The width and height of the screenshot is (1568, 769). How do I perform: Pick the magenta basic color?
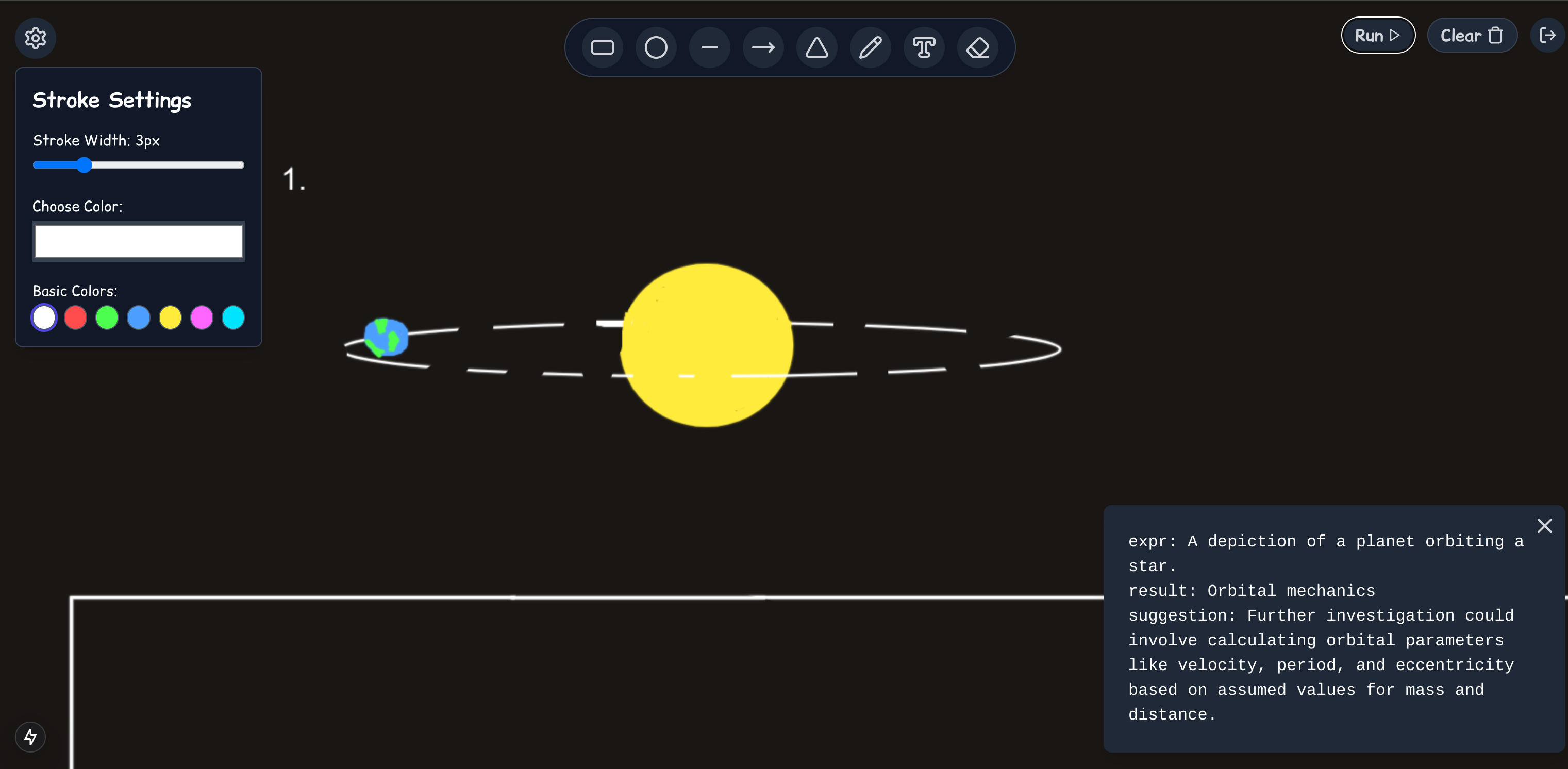[202, 318]
